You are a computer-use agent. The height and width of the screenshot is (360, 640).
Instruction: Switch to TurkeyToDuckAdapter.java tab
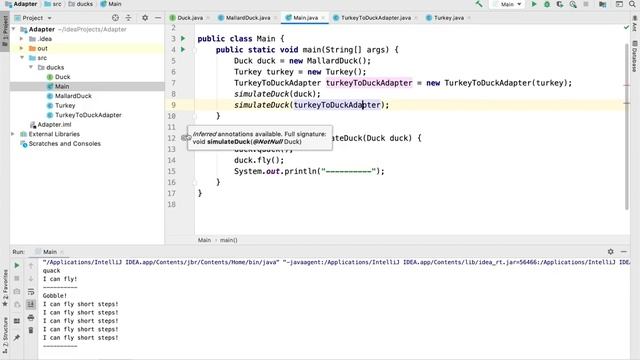tap(376, 18)
